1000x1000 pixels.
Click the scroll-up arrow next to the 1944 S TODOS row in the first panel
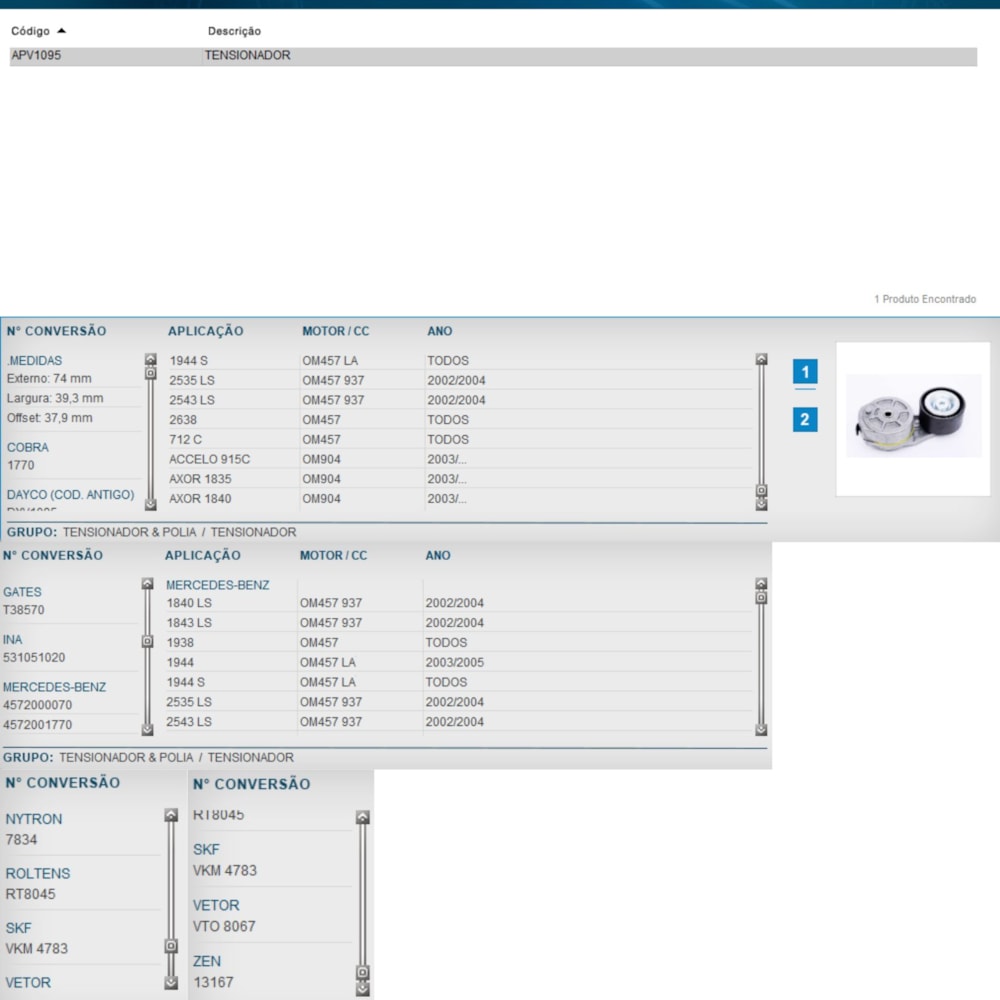pos(761,359)
